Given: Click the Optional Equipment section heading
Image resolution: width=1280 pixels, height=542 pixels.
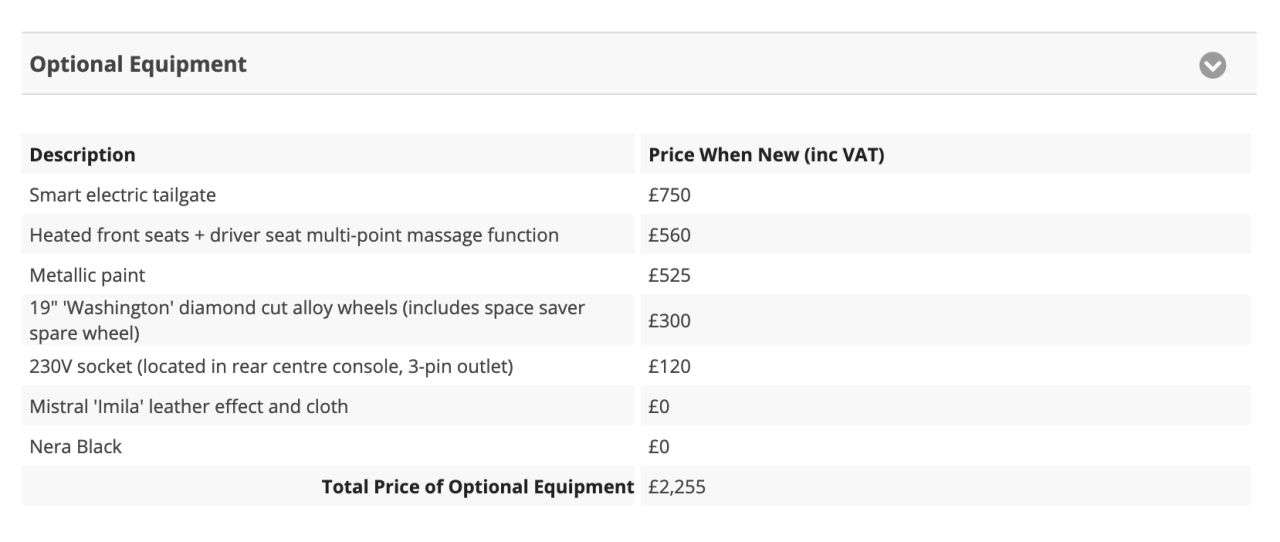Looking at the screenshot, I should tap(138, 65).
